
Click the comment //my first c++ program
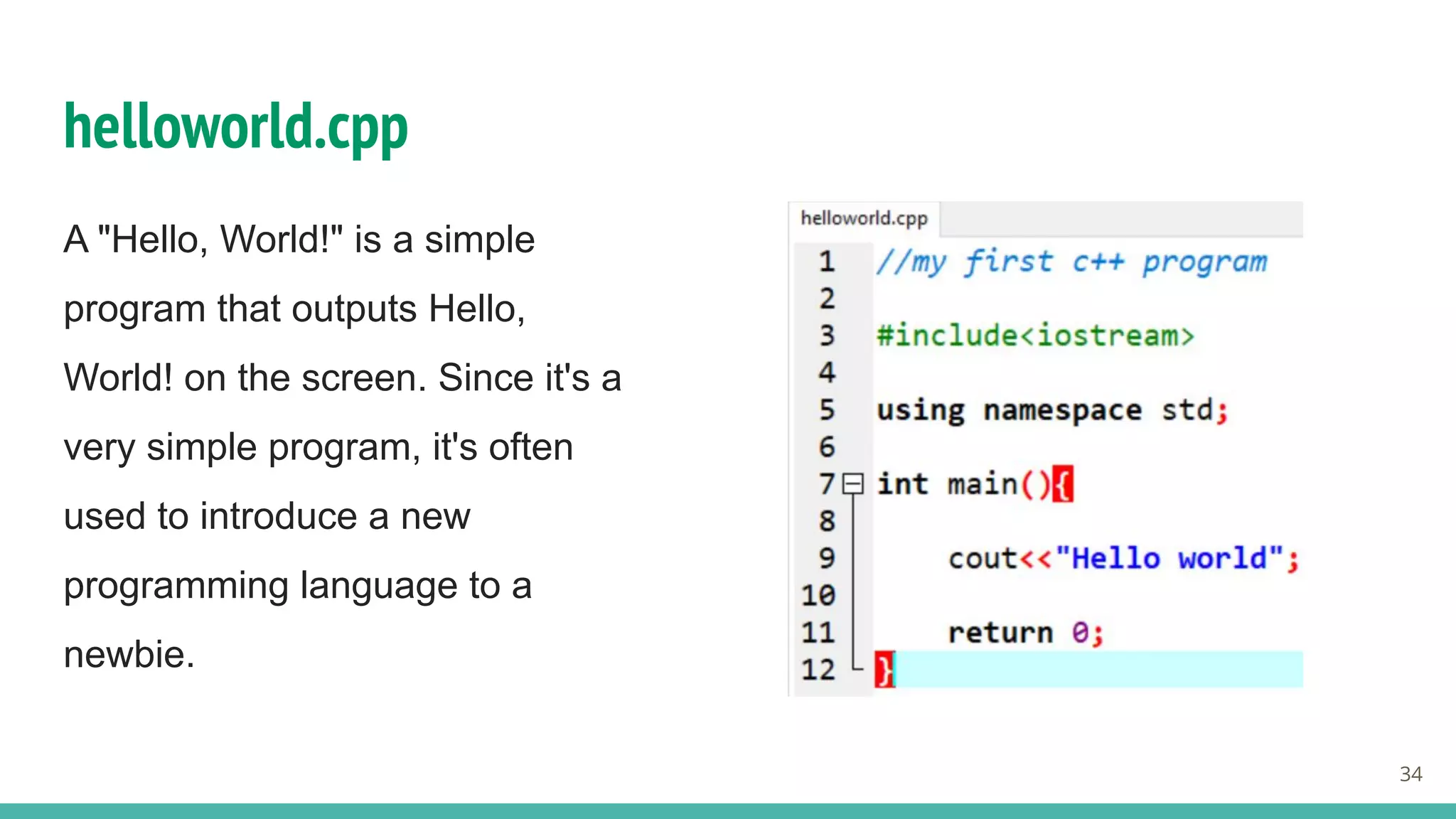click(x=1071, y=262)
